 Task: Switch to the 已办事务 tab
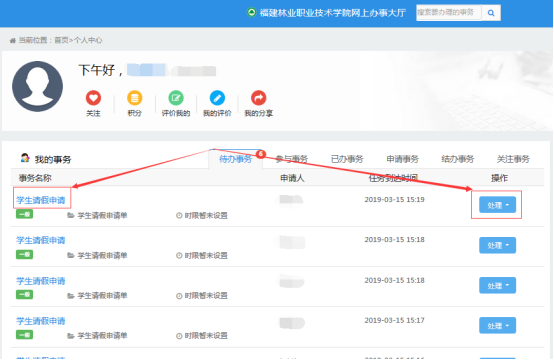tap(347, 159)
